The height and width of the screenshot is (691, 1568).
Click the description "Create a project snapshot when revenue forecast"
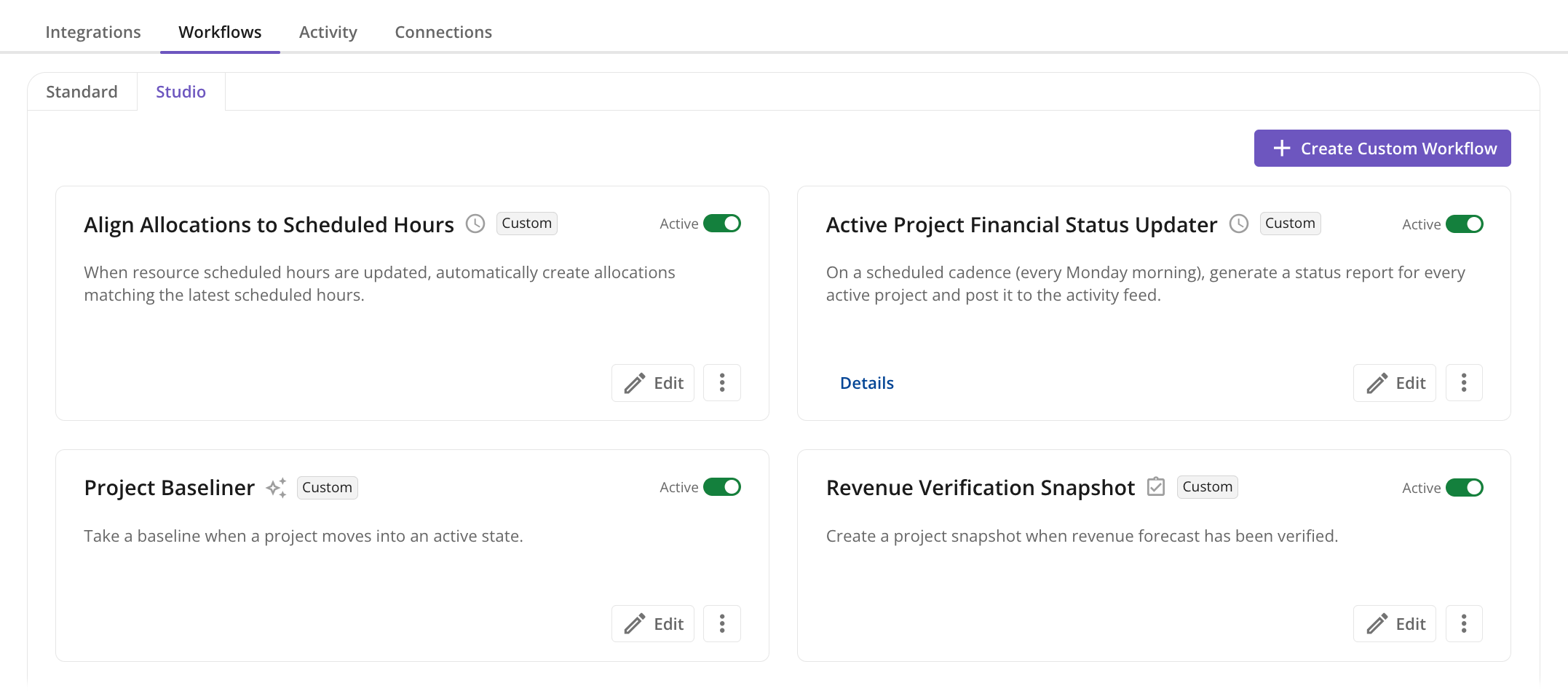click(x=1082, y=536)
